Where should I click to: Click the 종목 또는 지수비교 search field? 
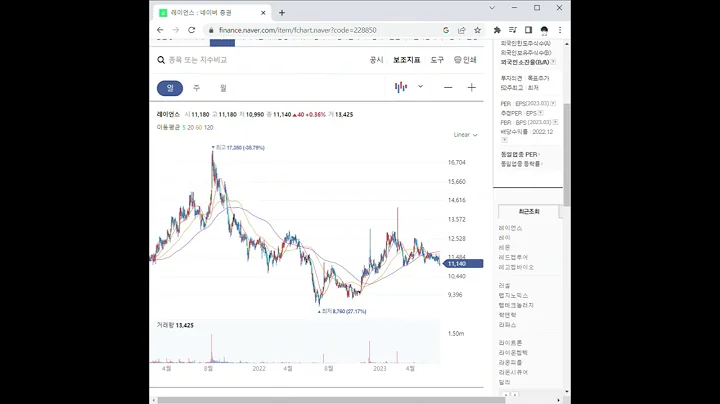pos(197,60)
